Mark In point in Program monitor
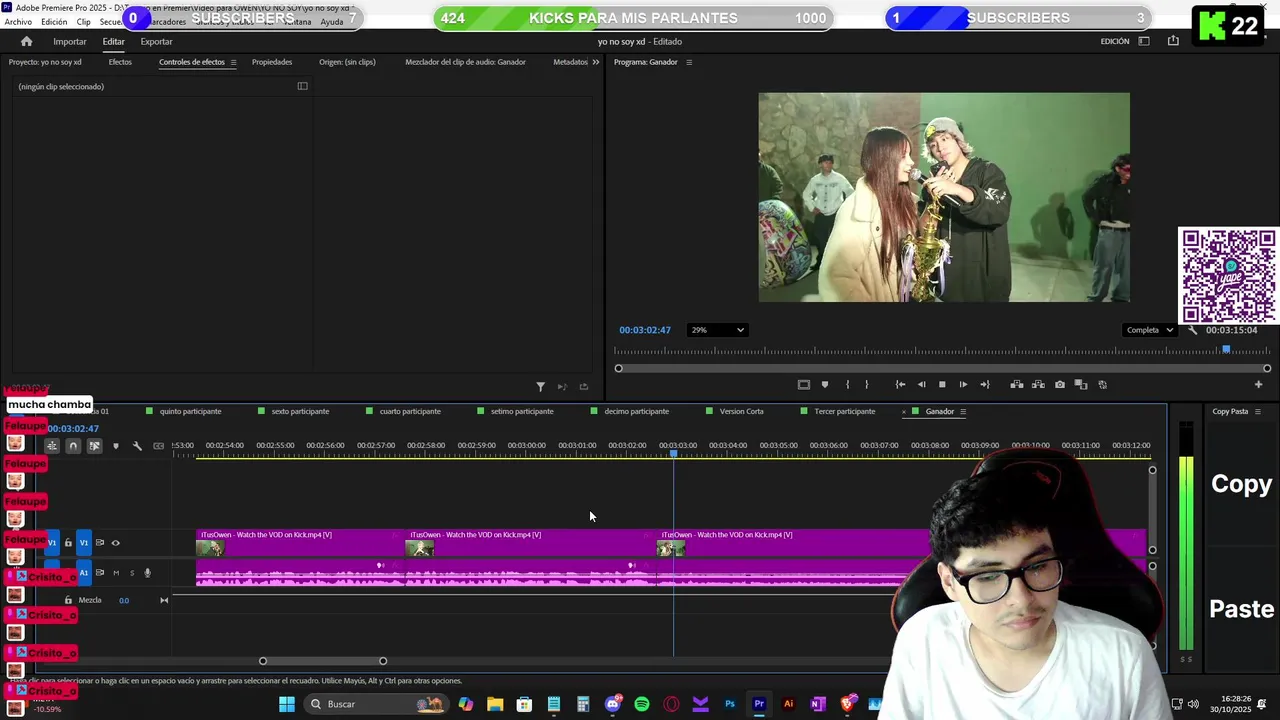The width and height of the screenshot is (1280, 720). coord(847,384)
